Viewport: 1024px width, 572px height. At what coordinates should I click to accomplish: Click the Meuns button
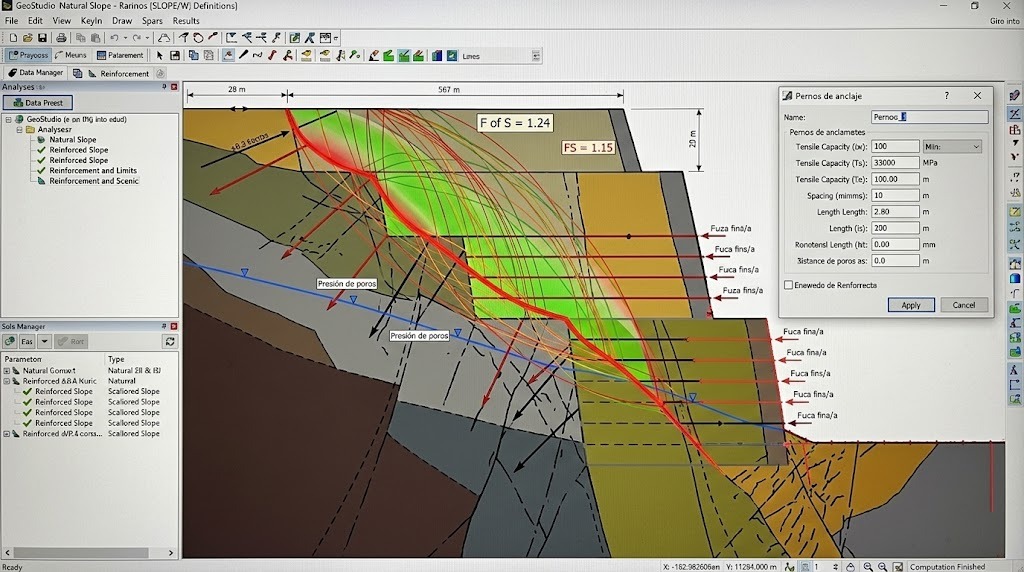pos(71,56)
